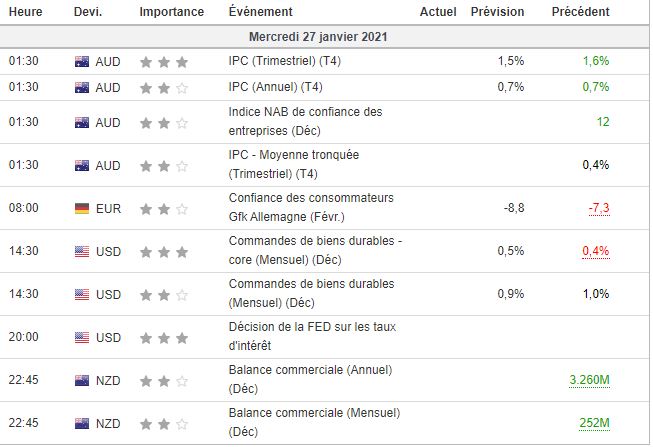Click the Australian flag on the NAB confidence row

click(x=82, y=122)
